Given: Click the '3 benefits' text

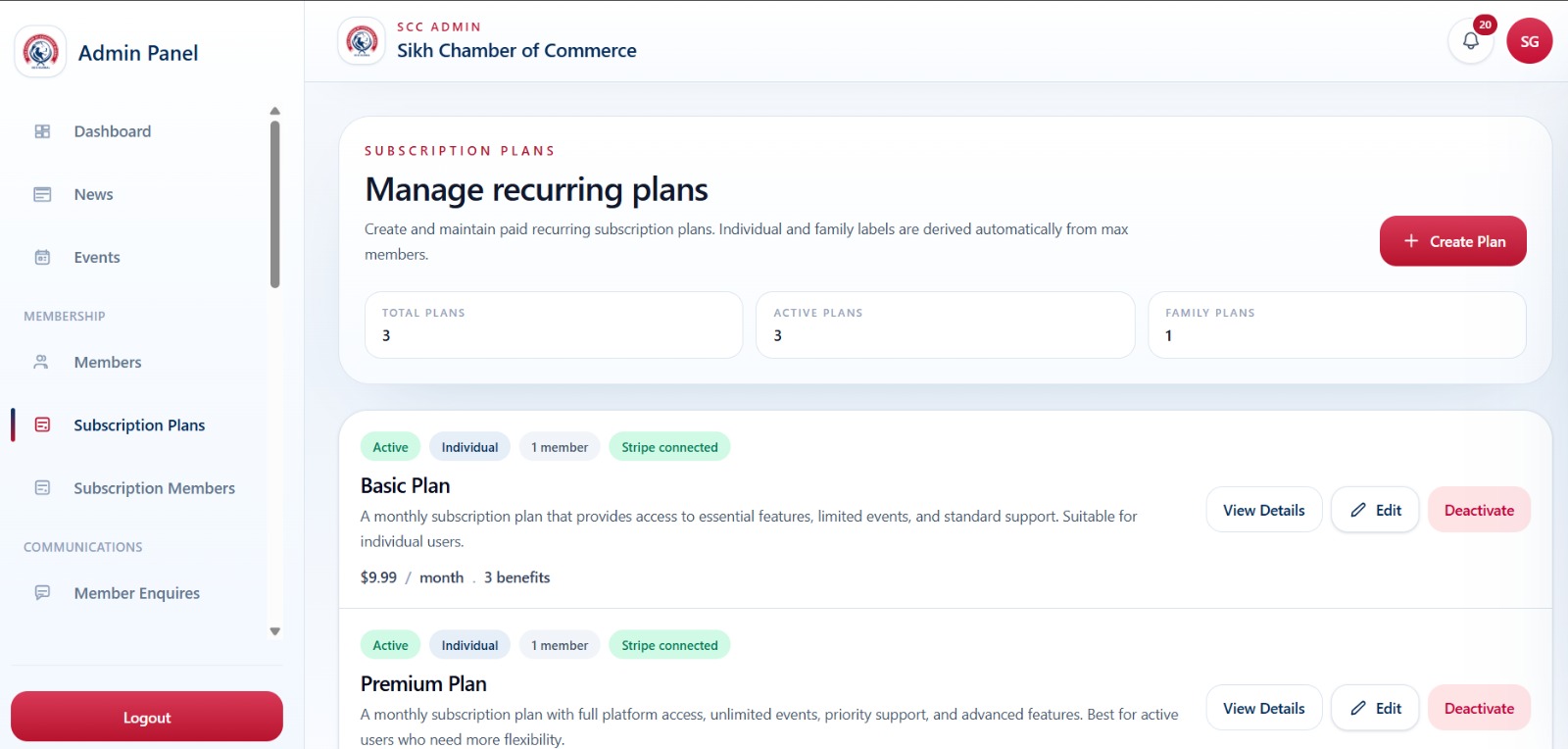Looking at the screenshot, I should [516, 577].
